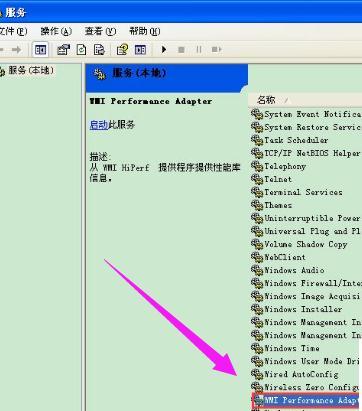Click the Restart Service toolbar icon

click(216, 50)
